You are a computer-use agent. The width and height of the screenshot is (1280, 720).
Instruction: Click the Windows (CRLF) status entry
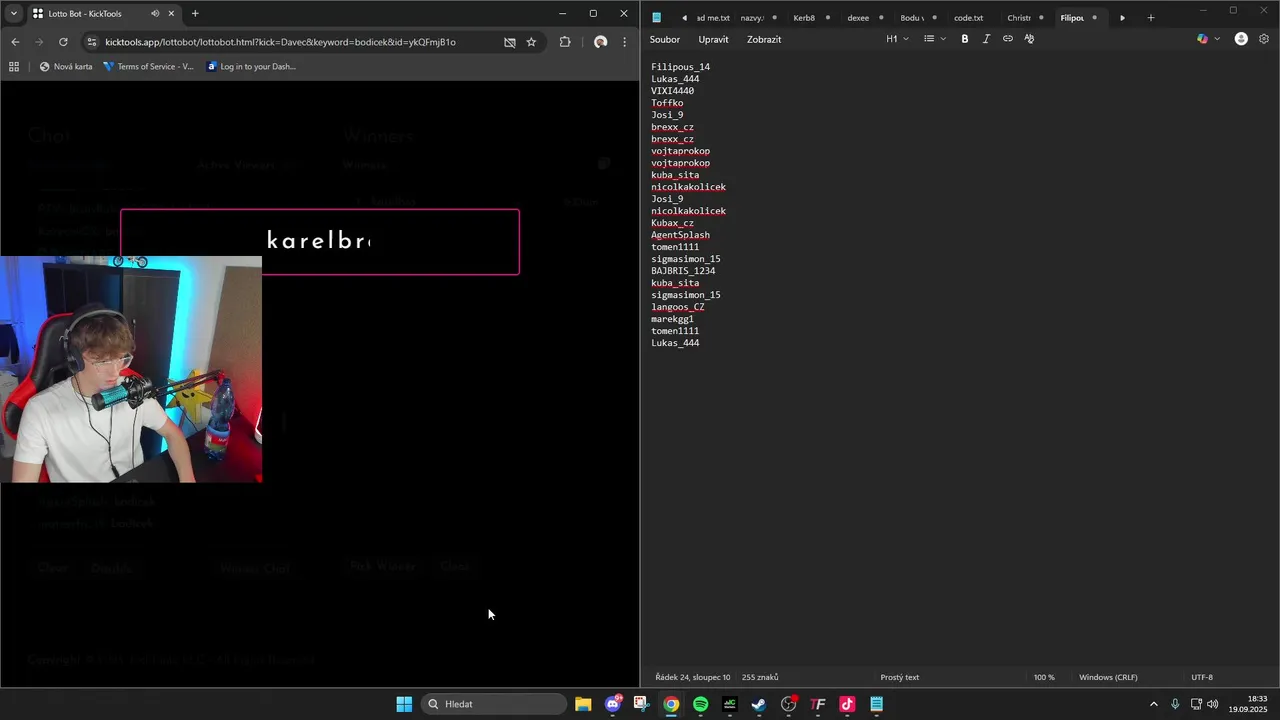coord(1108,677)
